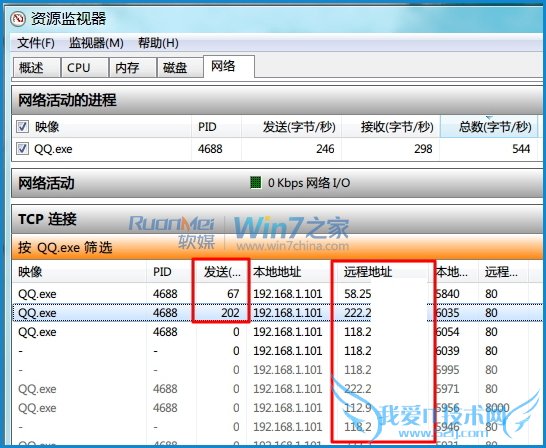The image size is (546, 448).
Task: Select TCP row with local port 6054
Action: 277,332
